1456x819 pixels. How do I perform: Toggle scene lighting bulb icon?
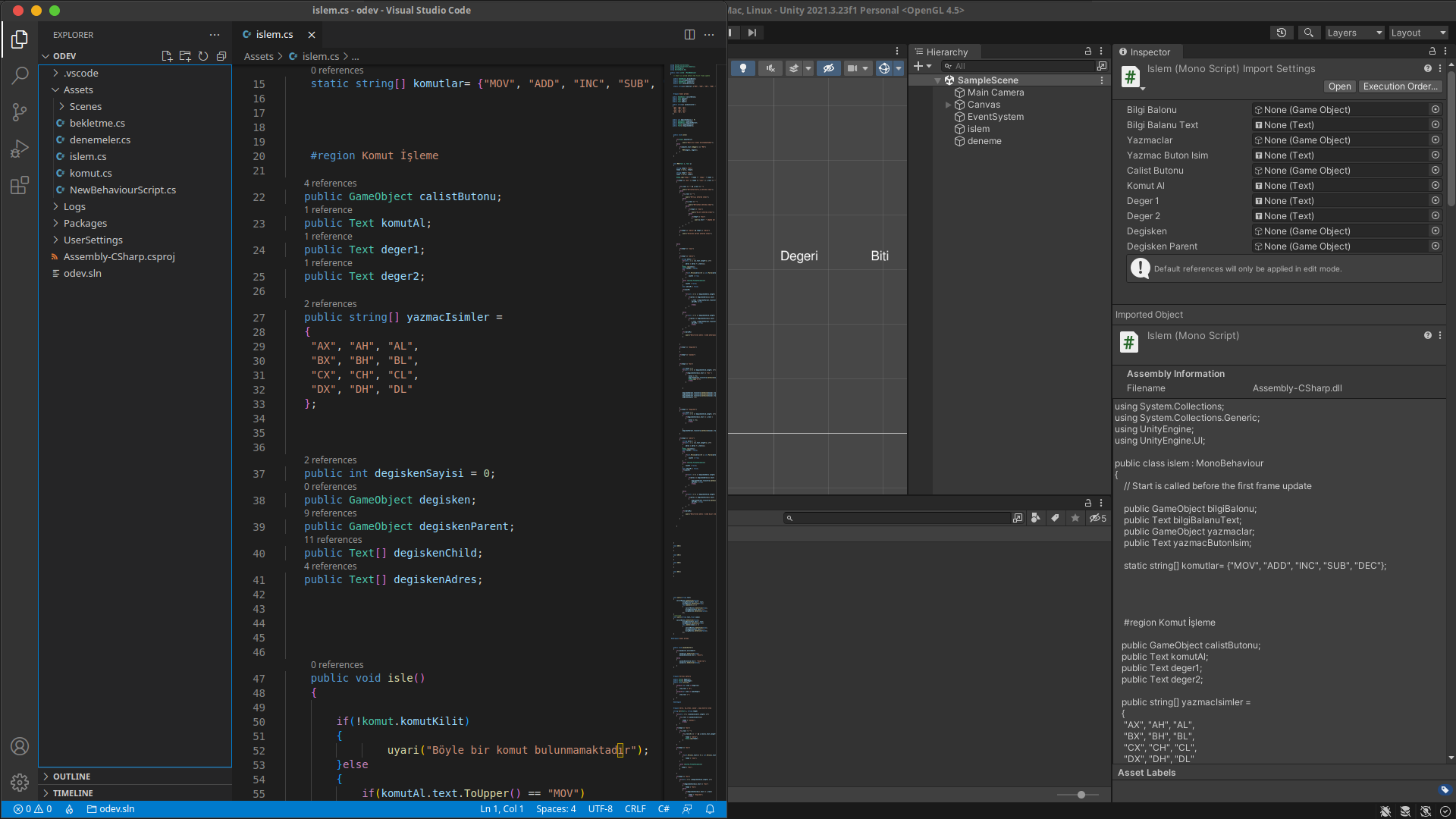pyautogui.click(x=743, y=68)
